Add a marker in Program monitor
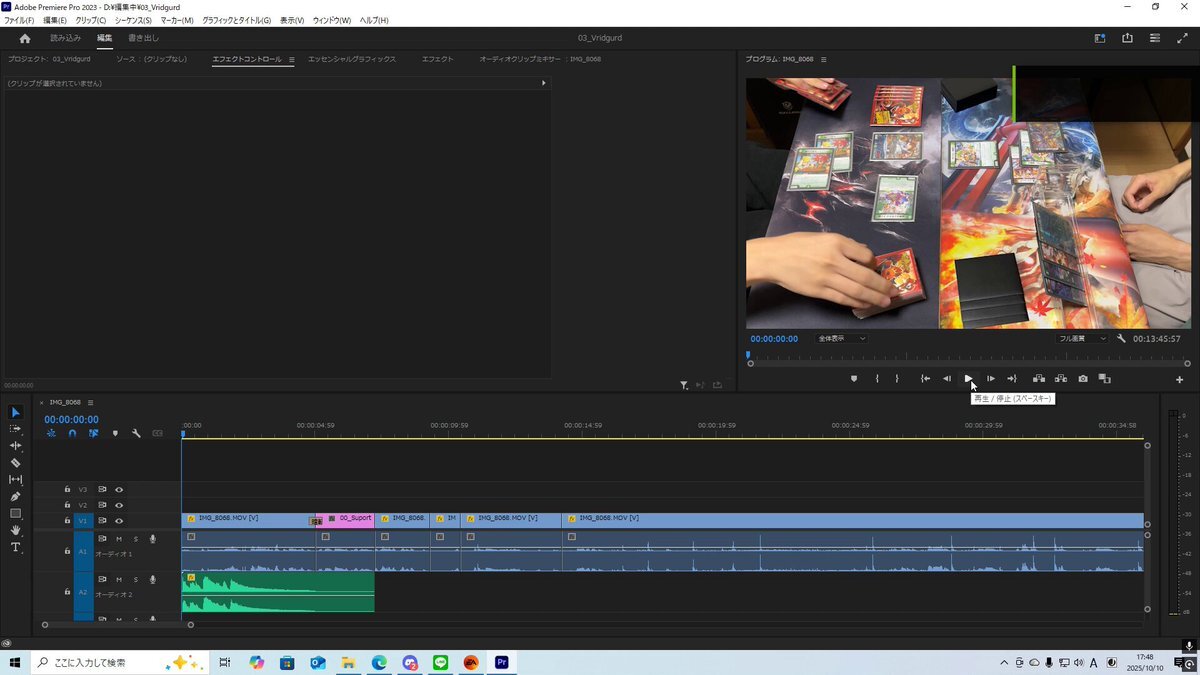Screen dimensions: 1200x675 [x=854, y=379]
